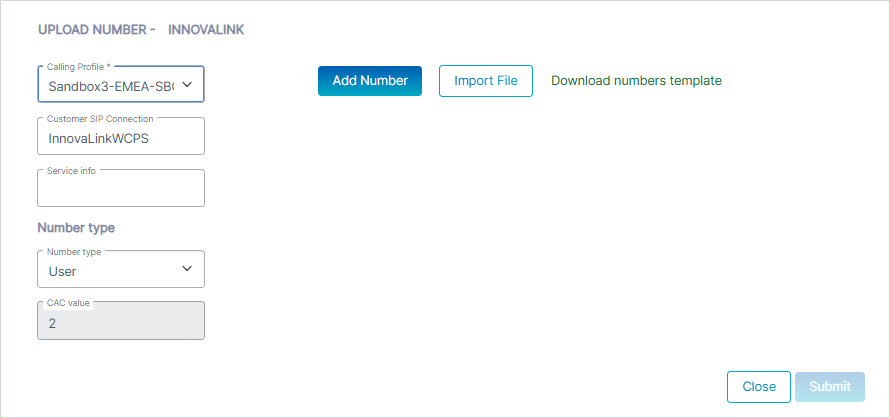Expand the Number type dropdown showing User
Image resolution: width=890 pixels, height=418 pixels.
click(110, 271)
